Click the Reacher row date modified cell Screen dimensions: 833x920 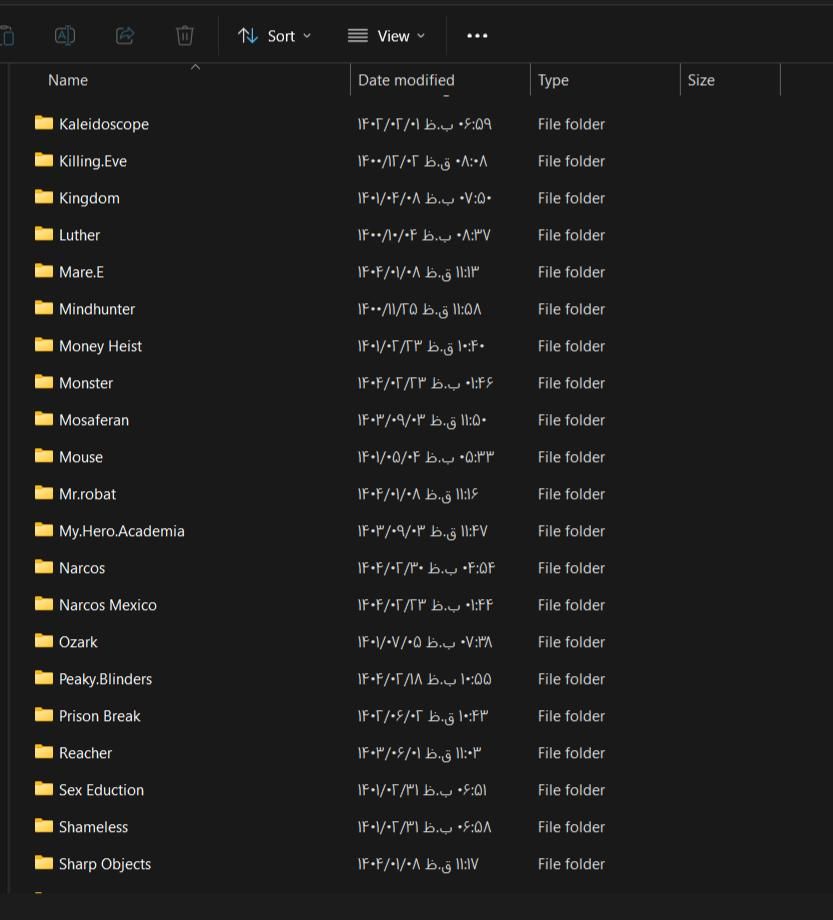[419, 753]
